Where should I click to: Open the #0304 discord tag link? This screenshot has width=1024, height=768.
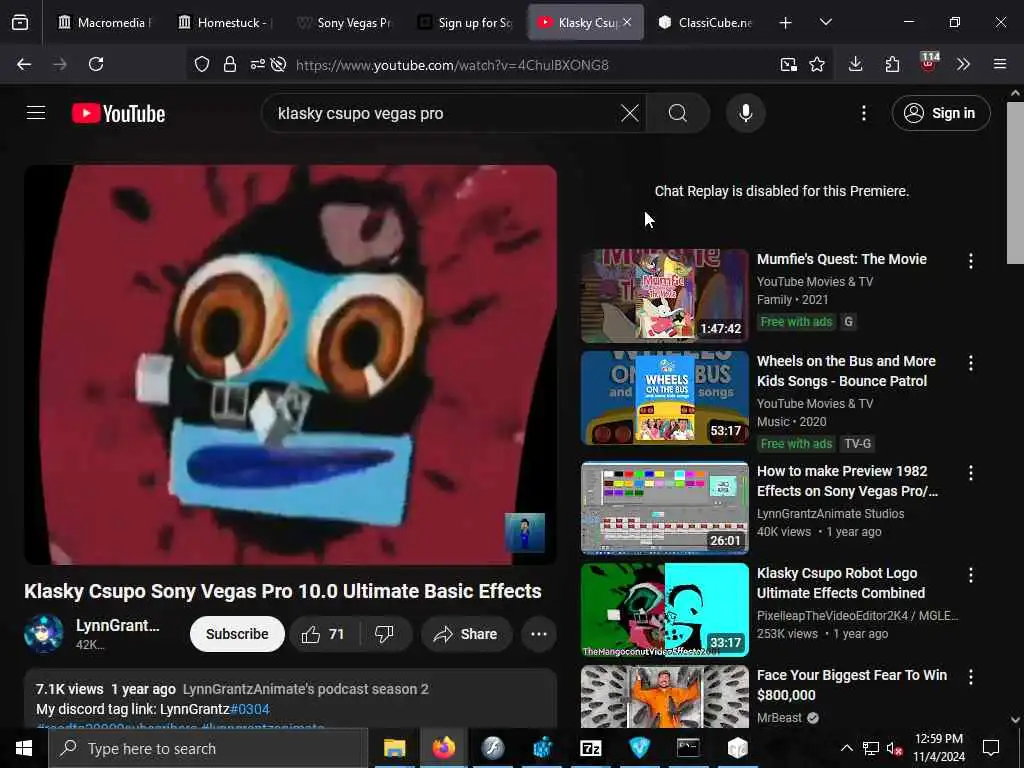250,709
